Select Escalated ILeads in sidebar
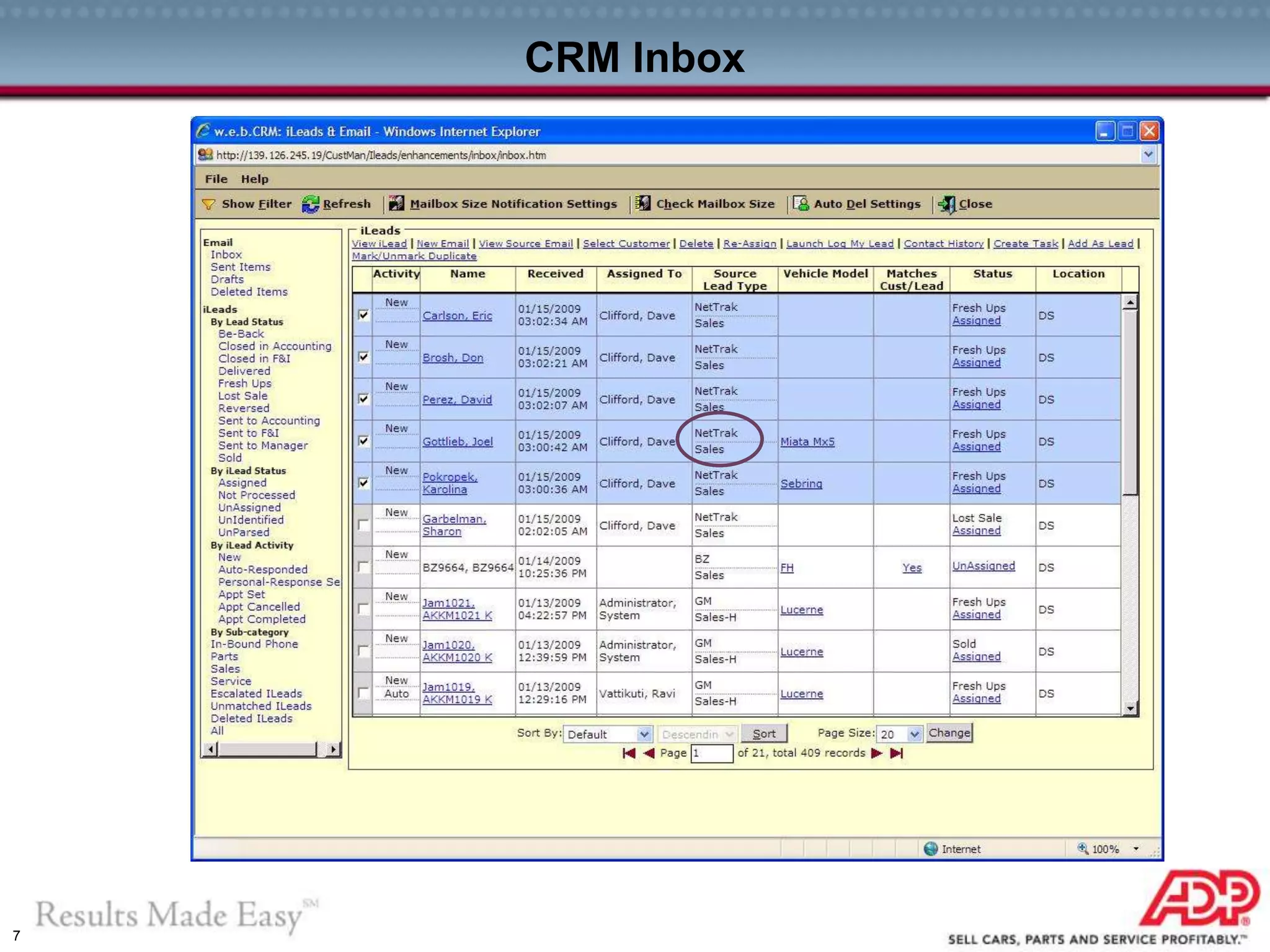The width and height of the screenshot is (1270, 952). (x=256, y=693)
